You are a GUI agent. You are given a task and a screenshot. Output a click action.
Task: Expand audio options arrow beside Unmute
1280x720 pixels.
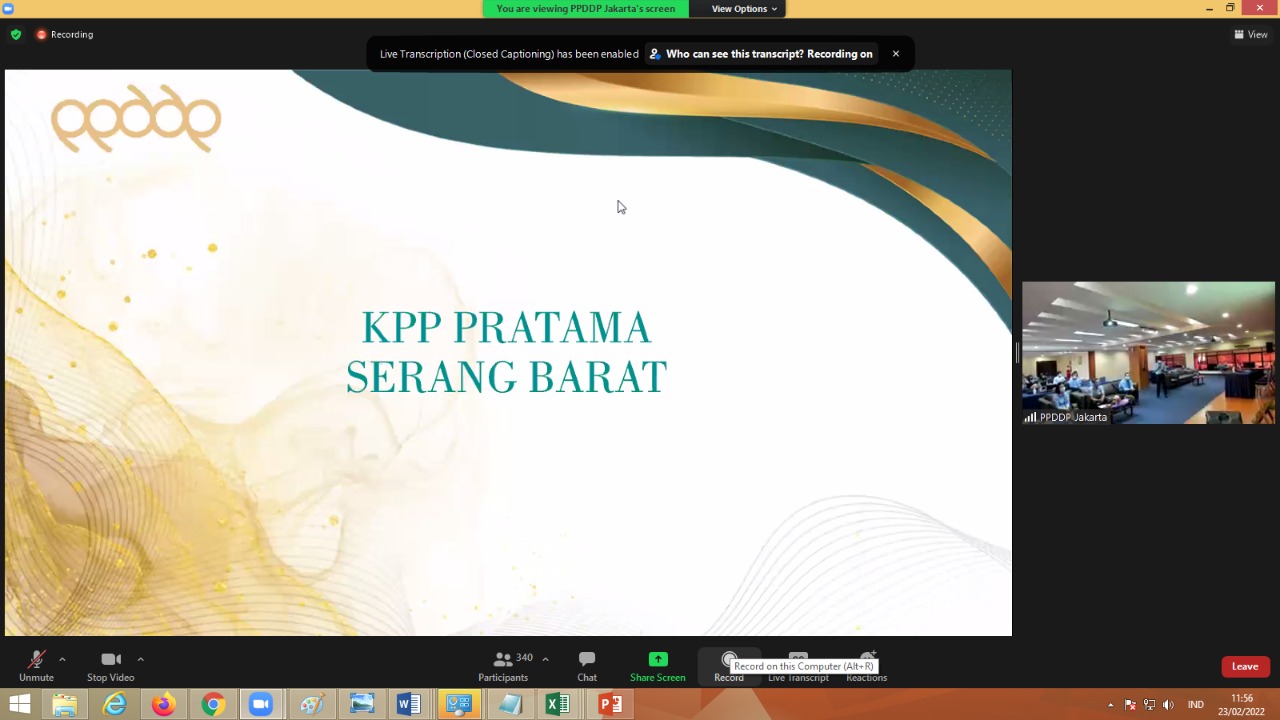coord(62,659)
